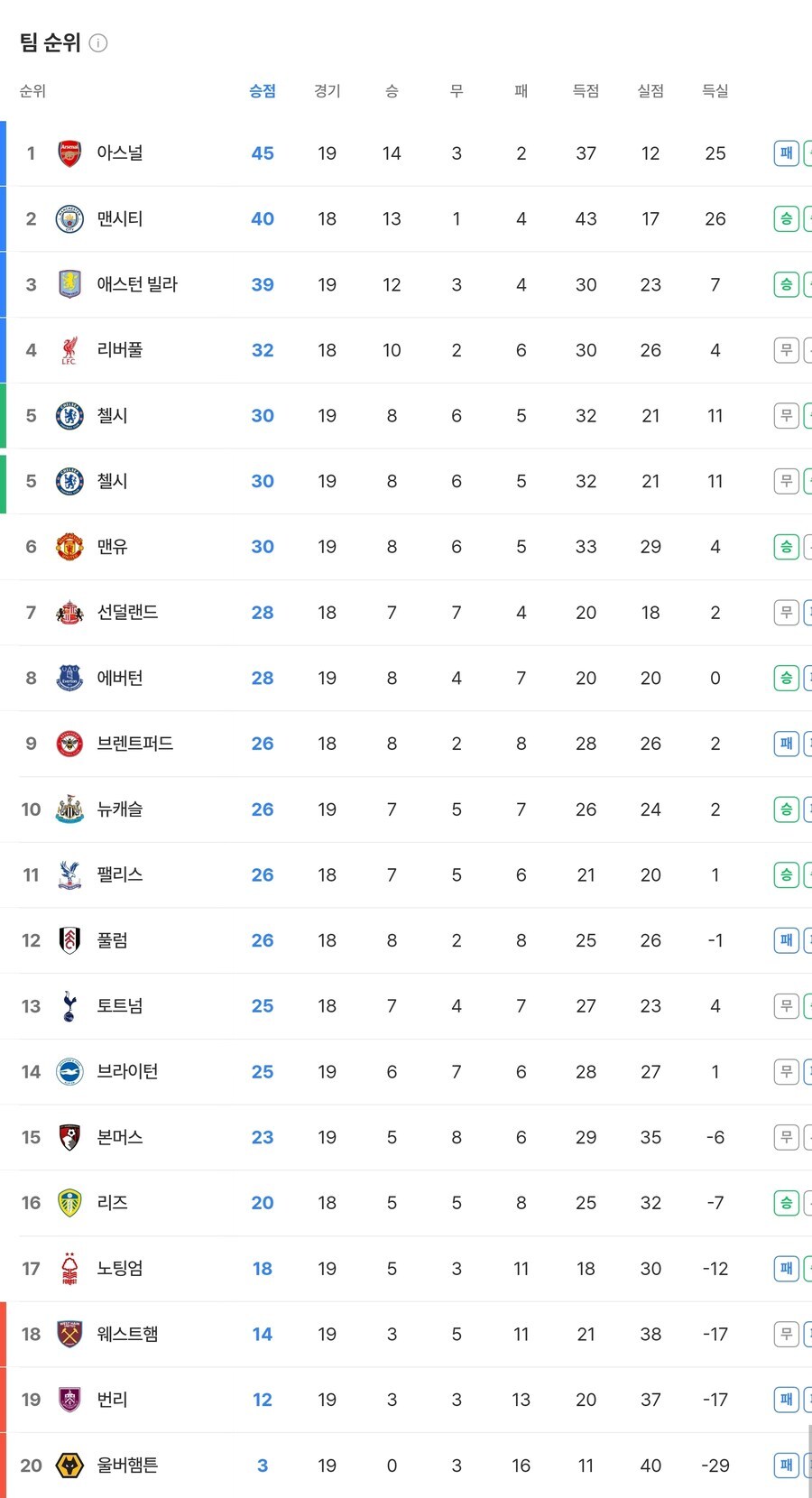Click the Newcastle club crest
The image size is (812, 1498).
pyautogui.click(x=68, y=809)
